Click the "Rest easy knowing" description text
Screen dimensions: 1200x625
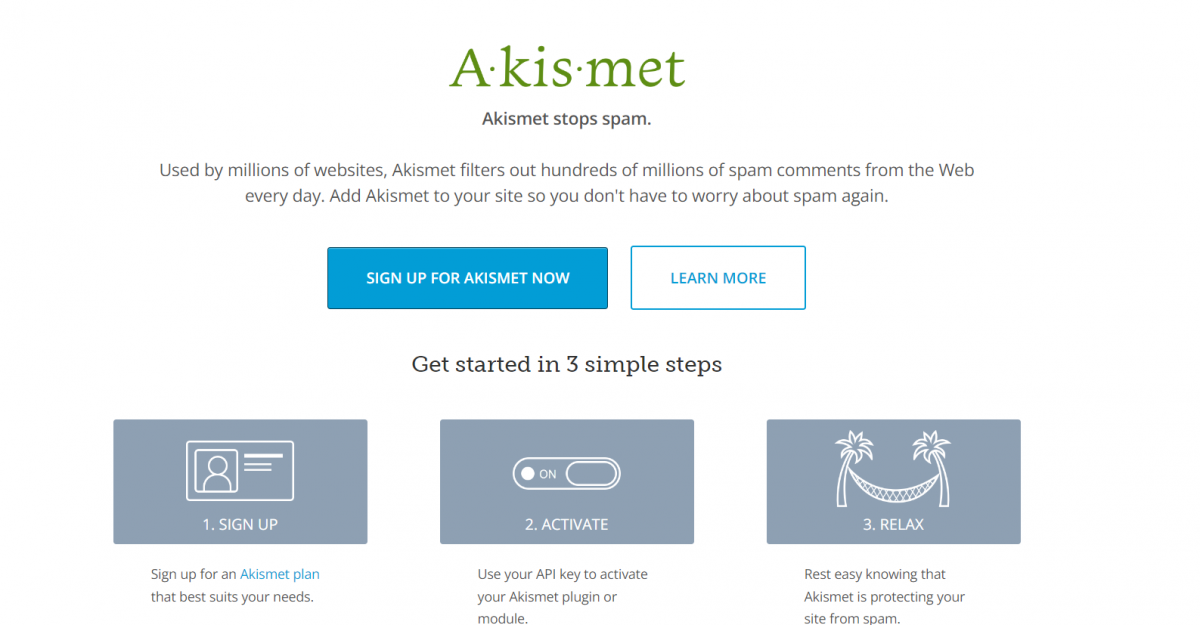point(885,597)
